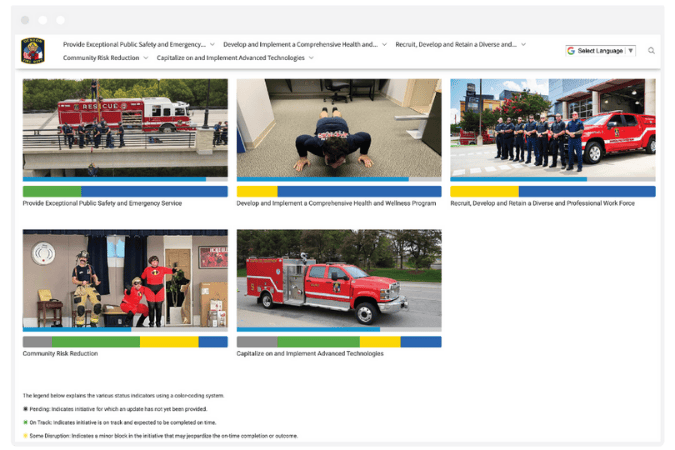This screenshot has height=450, width=675.
Task: Select the Some Disruption legend description text
Action: 164,436
